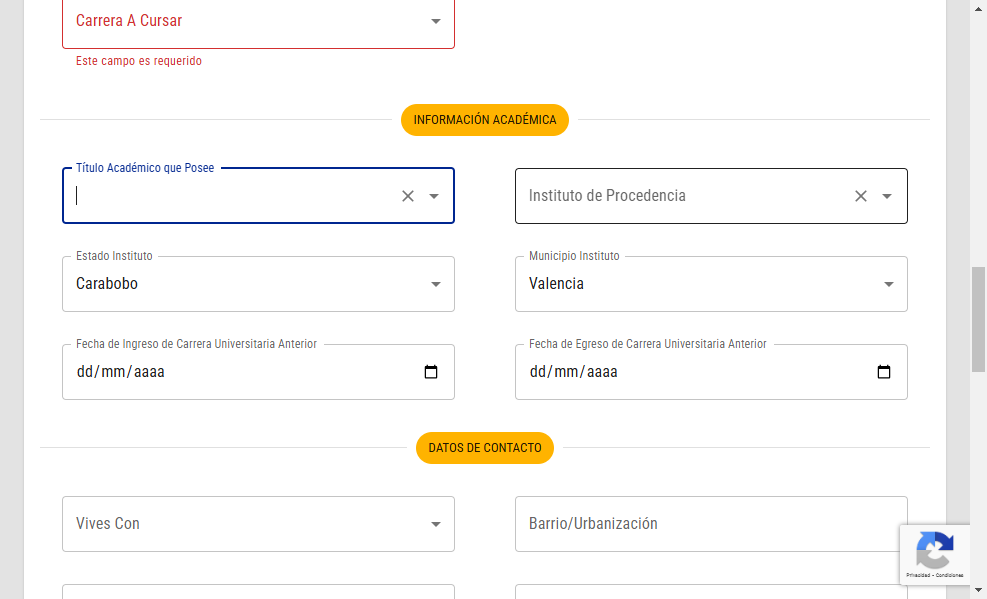Viewport: 987px width, 599px height.
Task: Click the DATOS DE CONTACTO section badge
Action: (x=485, y=448)
